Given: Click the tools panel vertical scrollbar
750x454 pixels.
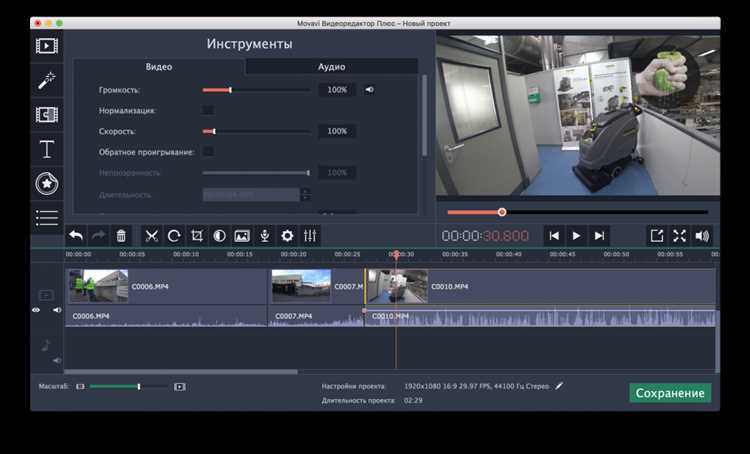Looking at the screenshot, I should pos(424,116).
